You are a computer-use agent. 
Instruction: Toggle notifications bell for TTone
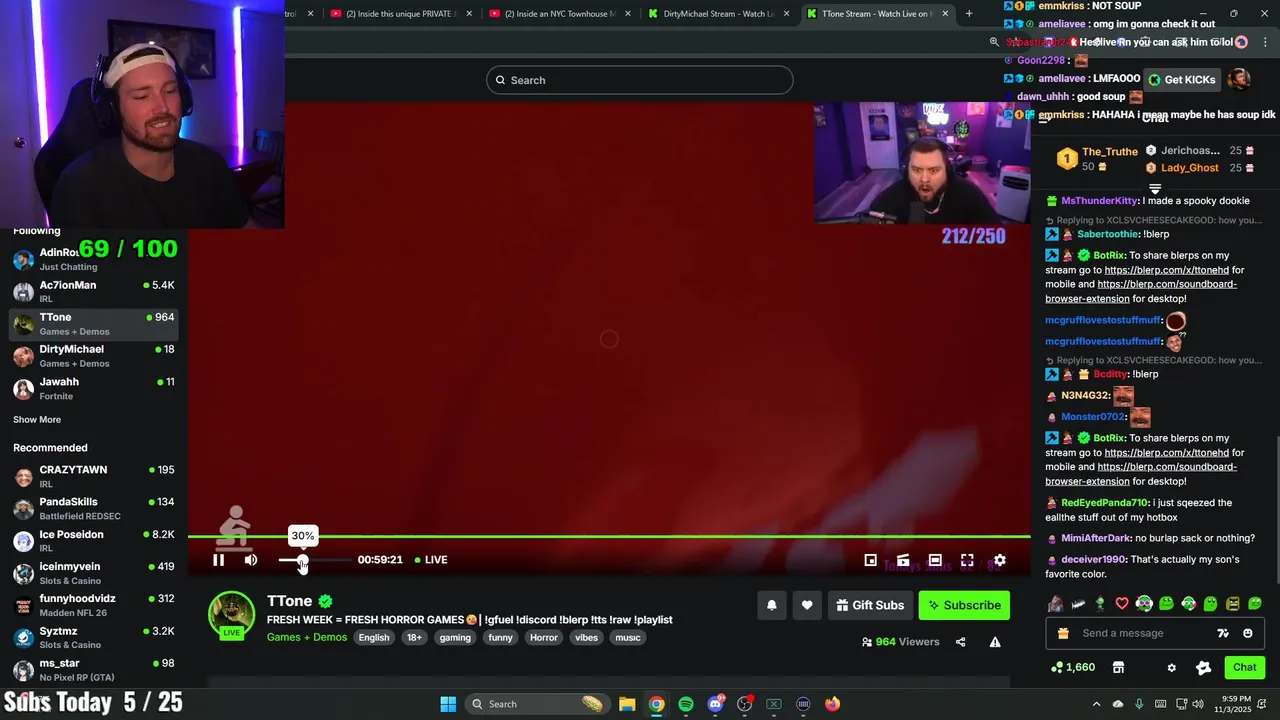pyautogui.click(x=772, y=605)
